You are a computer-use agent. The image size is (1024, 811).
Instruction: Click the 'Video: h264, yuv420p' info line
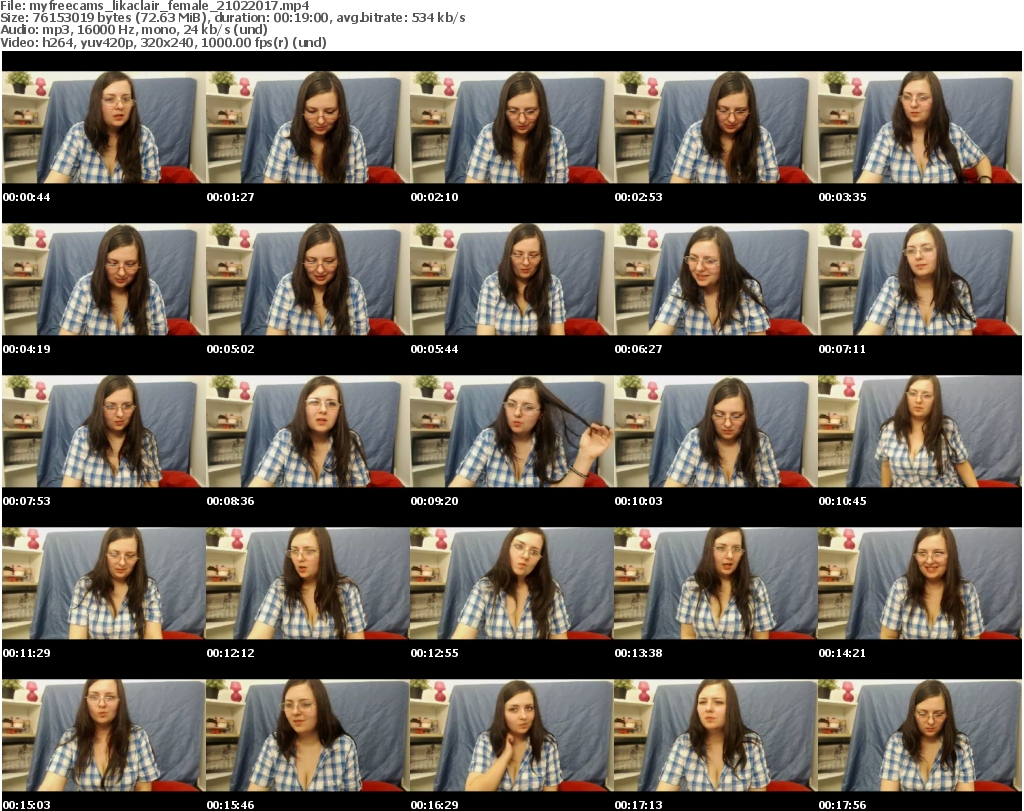click(163, 42)
